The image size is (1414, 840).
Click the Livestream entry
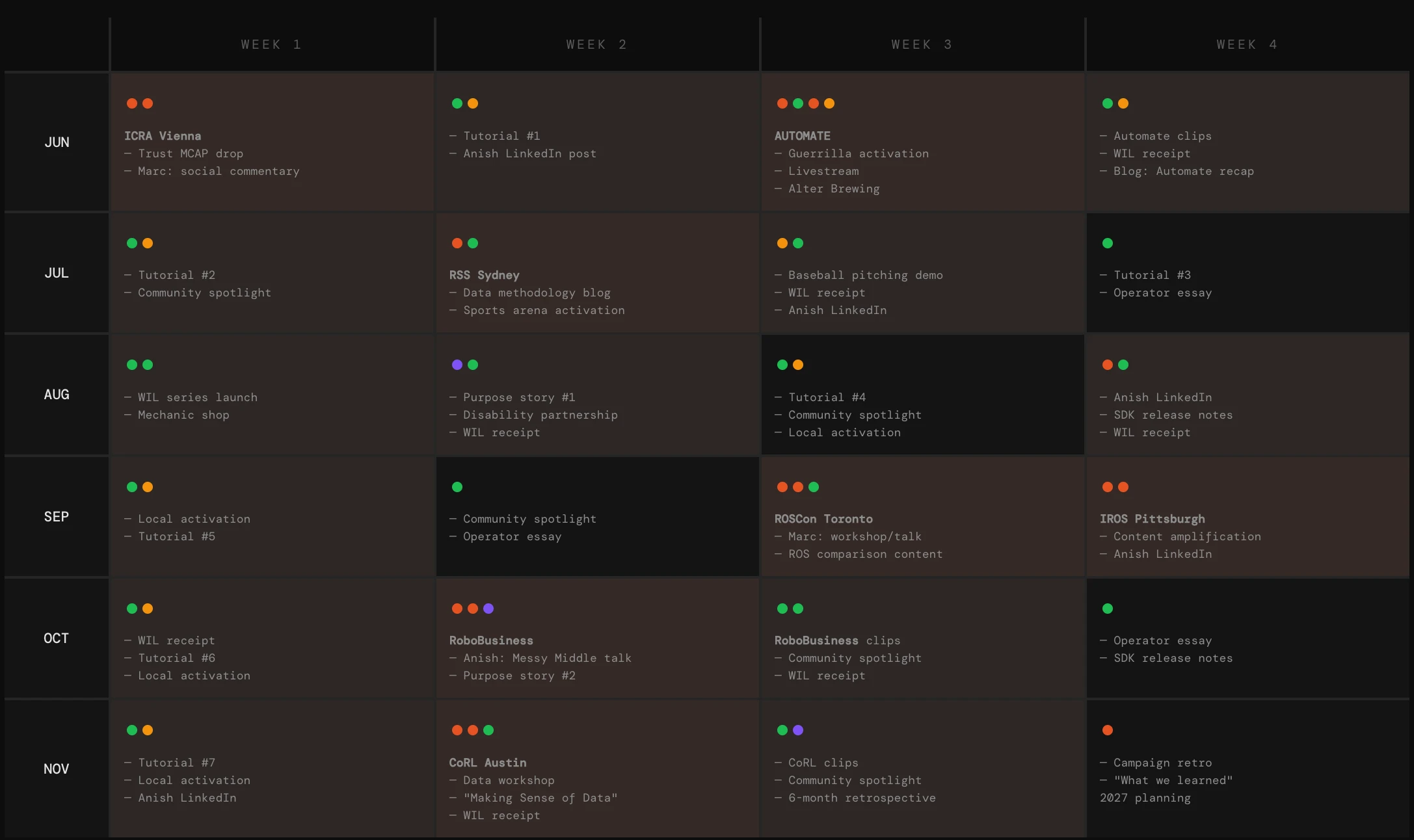(816, 171)
